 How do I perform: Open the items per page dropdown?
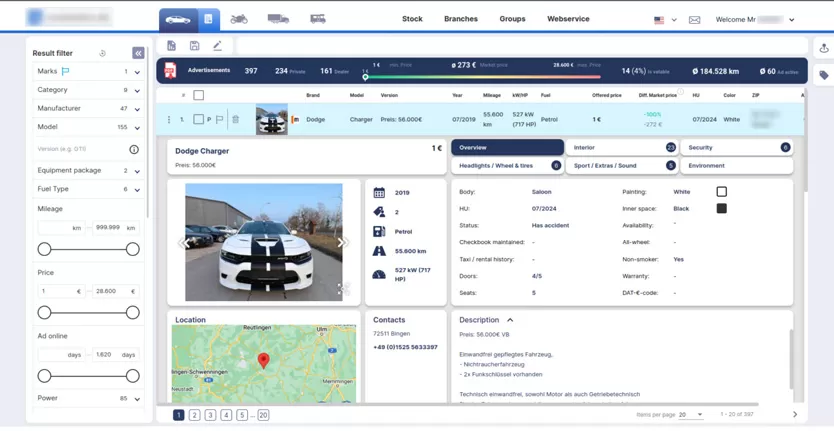coord(691,414)
